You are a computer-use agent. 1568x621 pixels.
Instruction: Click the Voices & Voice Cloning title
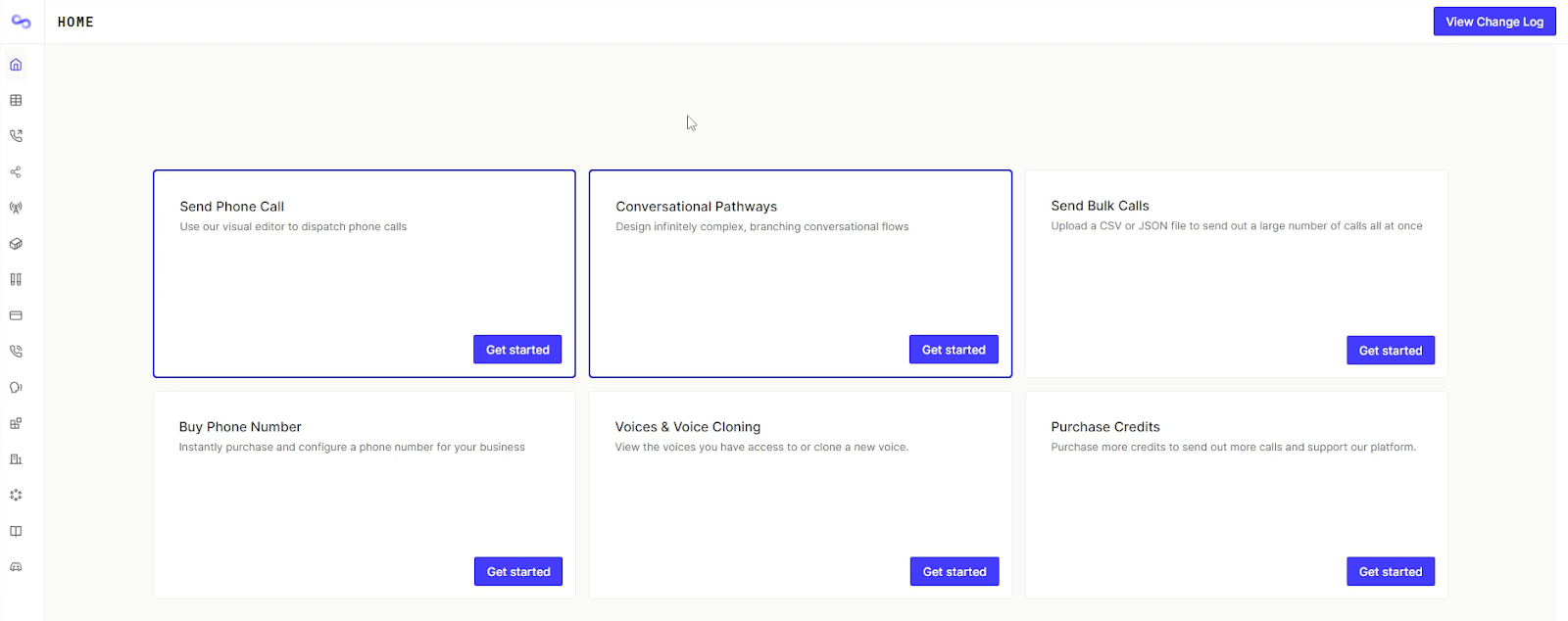click(688, 427)
